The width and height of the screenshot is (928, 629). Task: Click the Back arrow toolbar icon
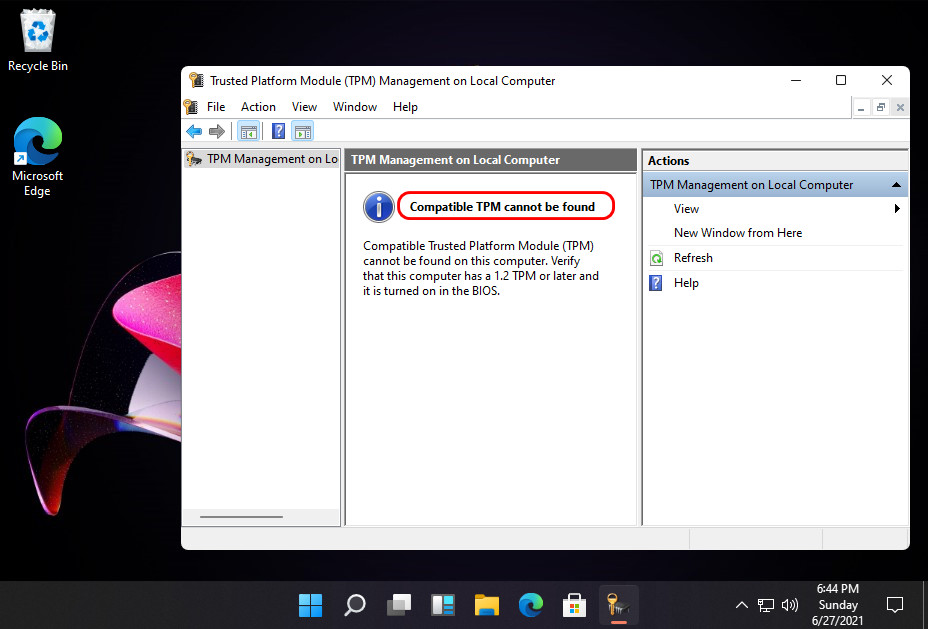(194, 131)
